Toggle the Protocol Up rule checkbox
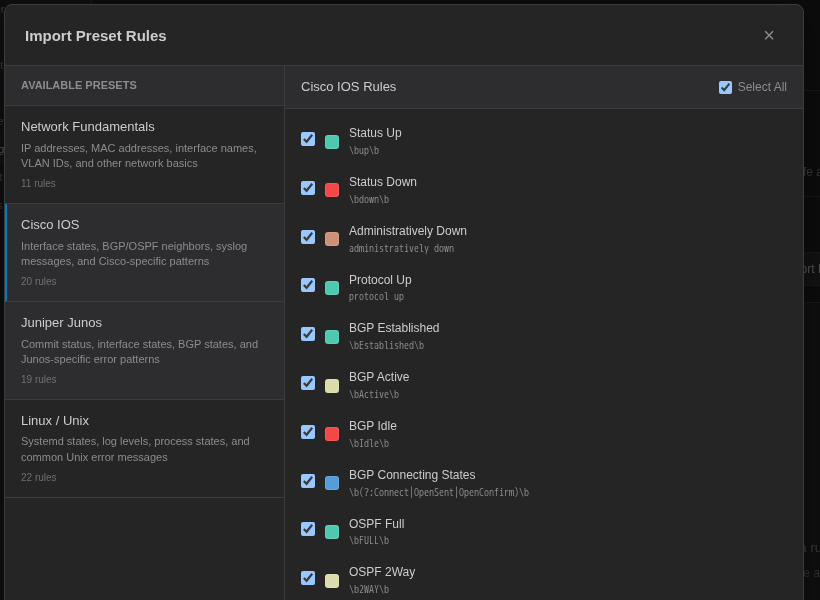This screenshot has width=820, height=600. pyautogui.click(x=308, y=285)
